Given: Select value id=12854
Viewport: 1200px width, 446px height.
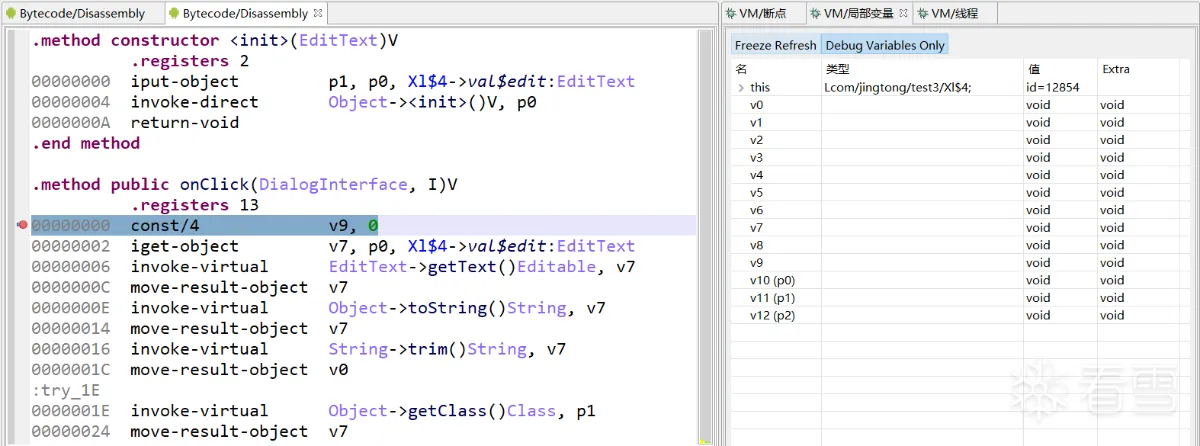Looking at the screenshot, I should point(1052,88).
